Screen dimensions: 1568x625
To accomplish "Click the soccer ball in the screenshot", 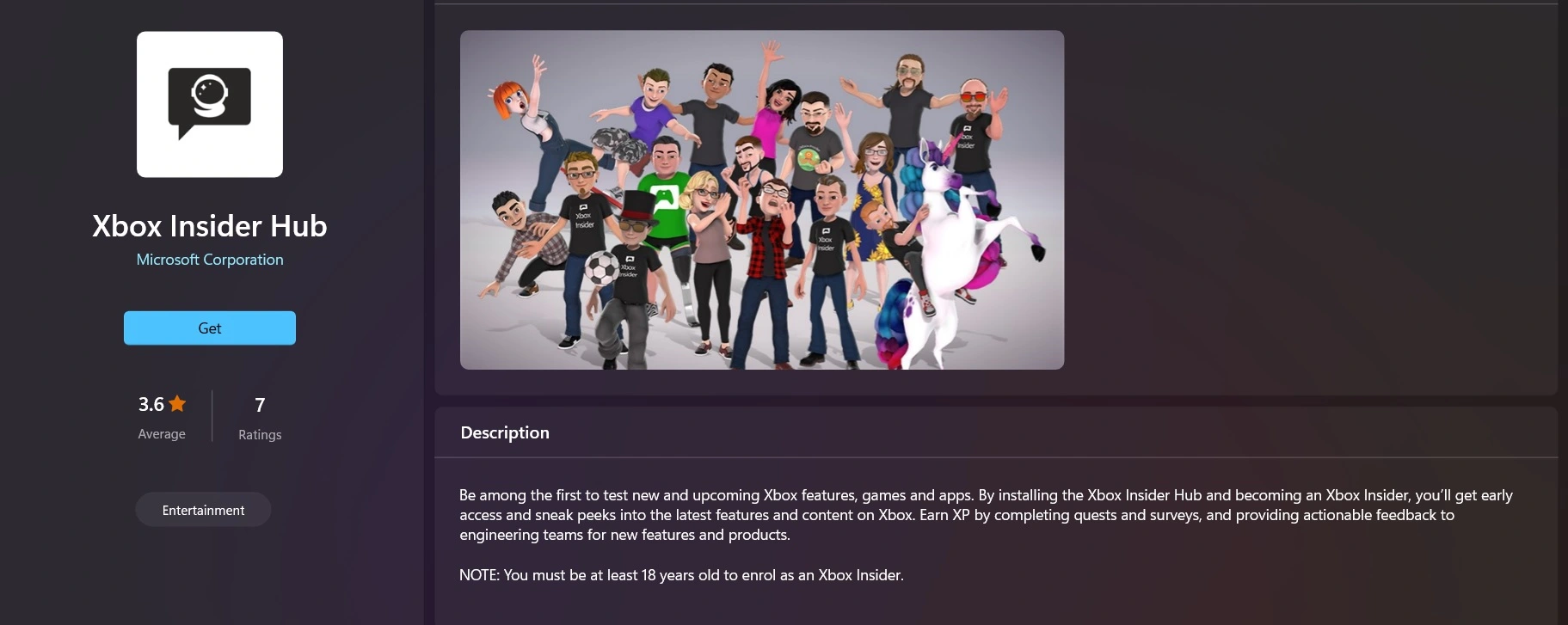I will pos(601,268).
